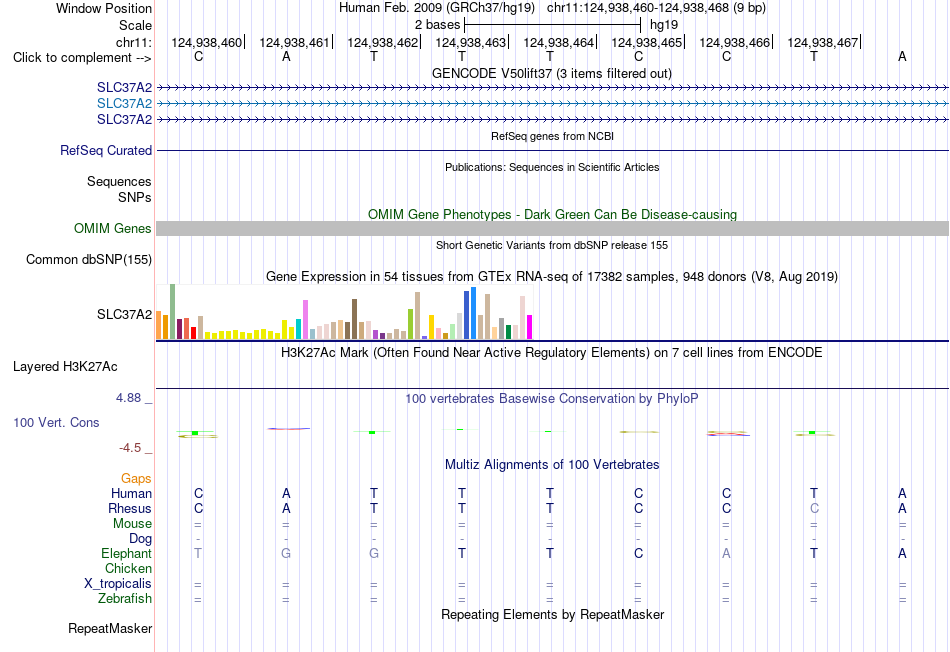Click the red GTEx expression bar

tap(193, 333)
